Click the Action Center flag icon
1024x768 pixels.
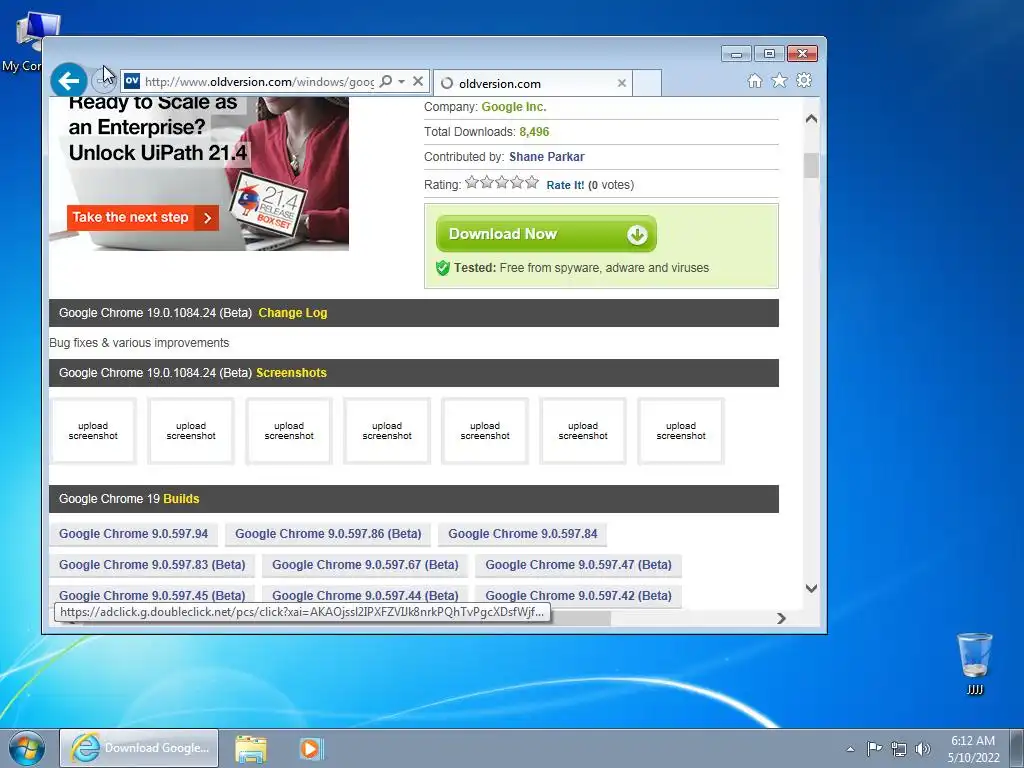pos(874,748)
